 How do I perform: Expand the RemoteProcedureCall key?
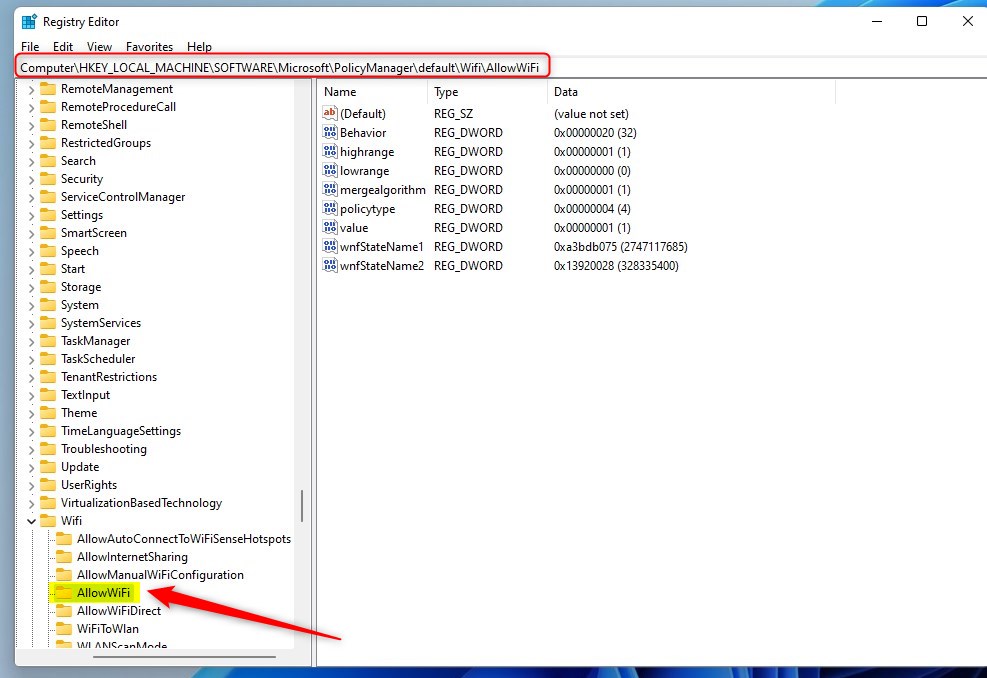coord(31,108)
